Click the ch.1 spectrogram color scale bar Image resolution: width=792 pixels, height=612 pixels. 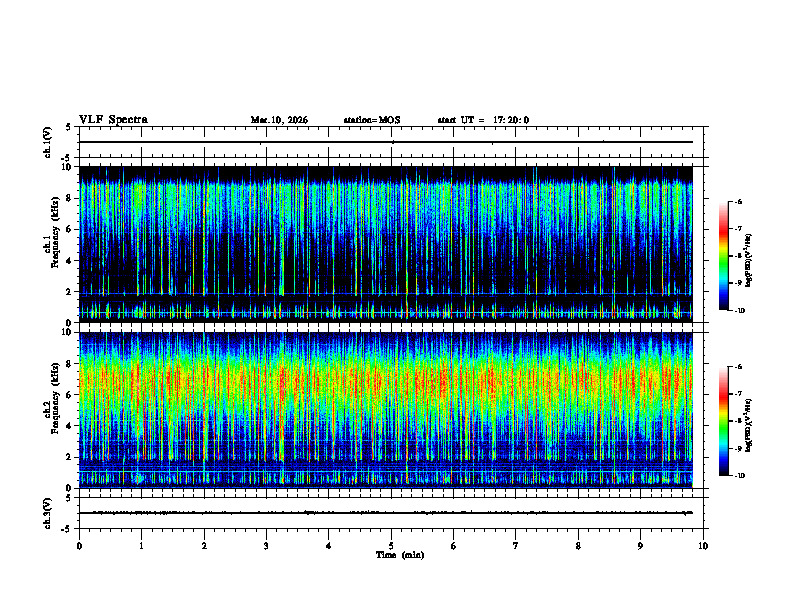[x=724, y=256]
